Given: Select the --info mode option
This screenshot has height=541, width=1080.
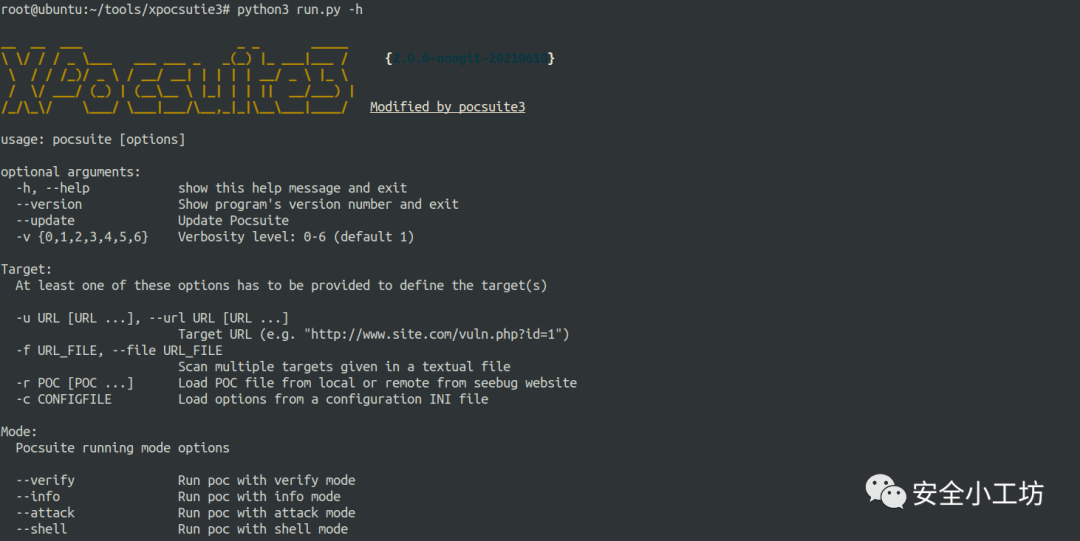Looking at the screenshot, I should [x=38, y=496].
